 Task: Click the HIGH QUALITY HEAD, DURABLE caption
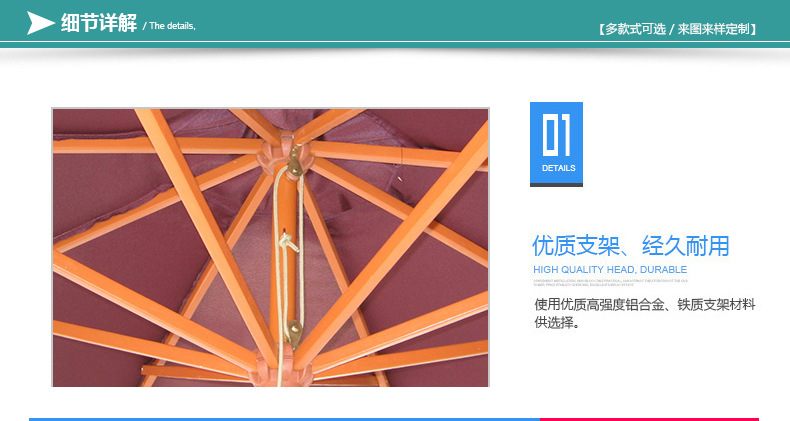point(610,269)
